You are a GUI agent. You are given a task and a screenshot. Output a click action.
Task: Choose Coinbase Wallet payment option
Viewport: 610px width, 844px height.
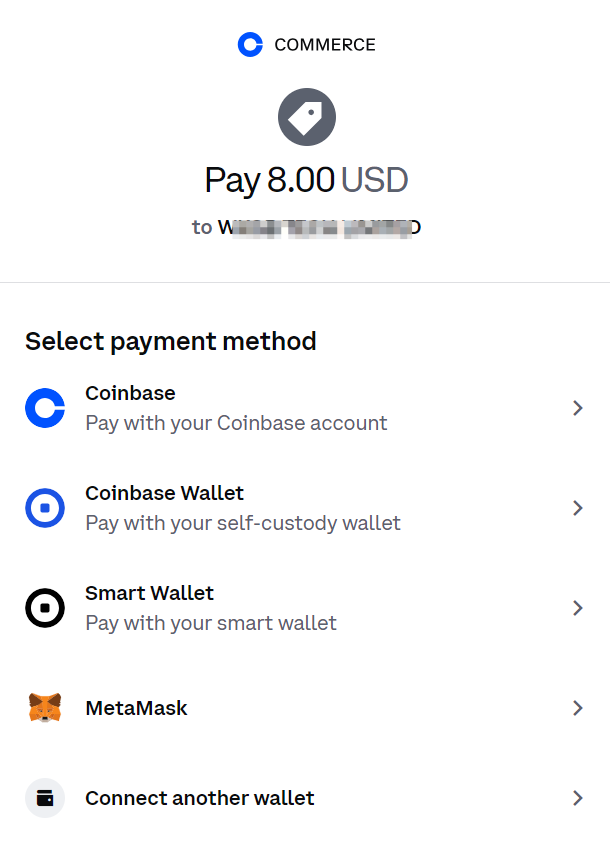164,493
